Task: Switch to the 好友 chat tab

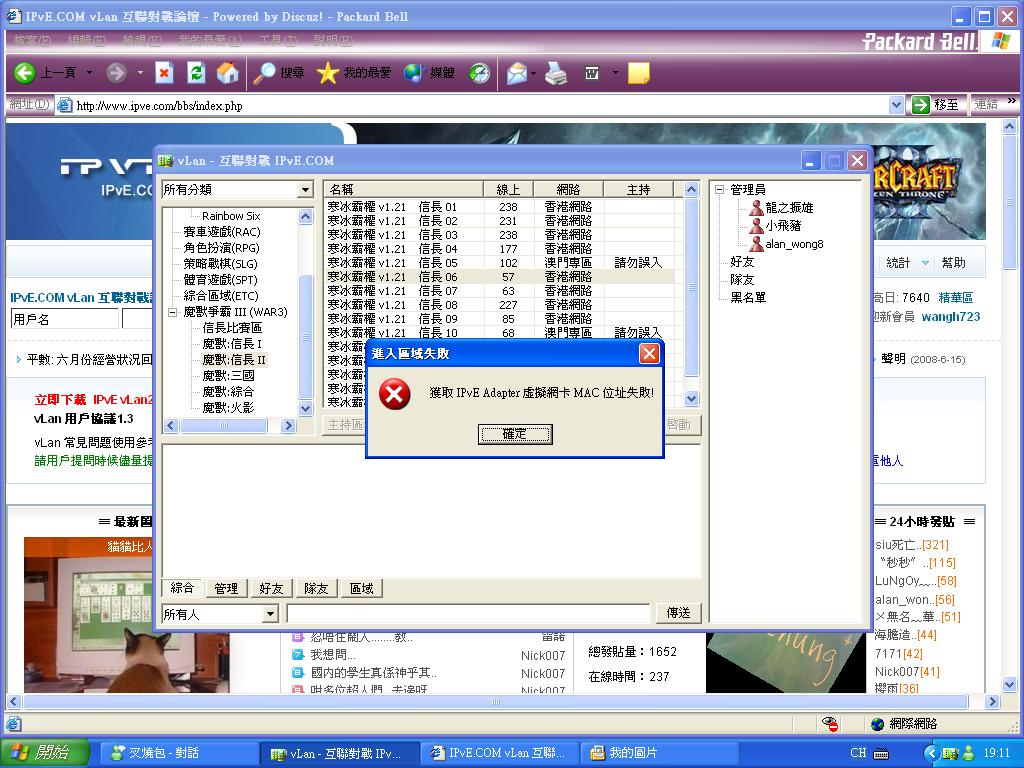Action: tap(271, 589)
